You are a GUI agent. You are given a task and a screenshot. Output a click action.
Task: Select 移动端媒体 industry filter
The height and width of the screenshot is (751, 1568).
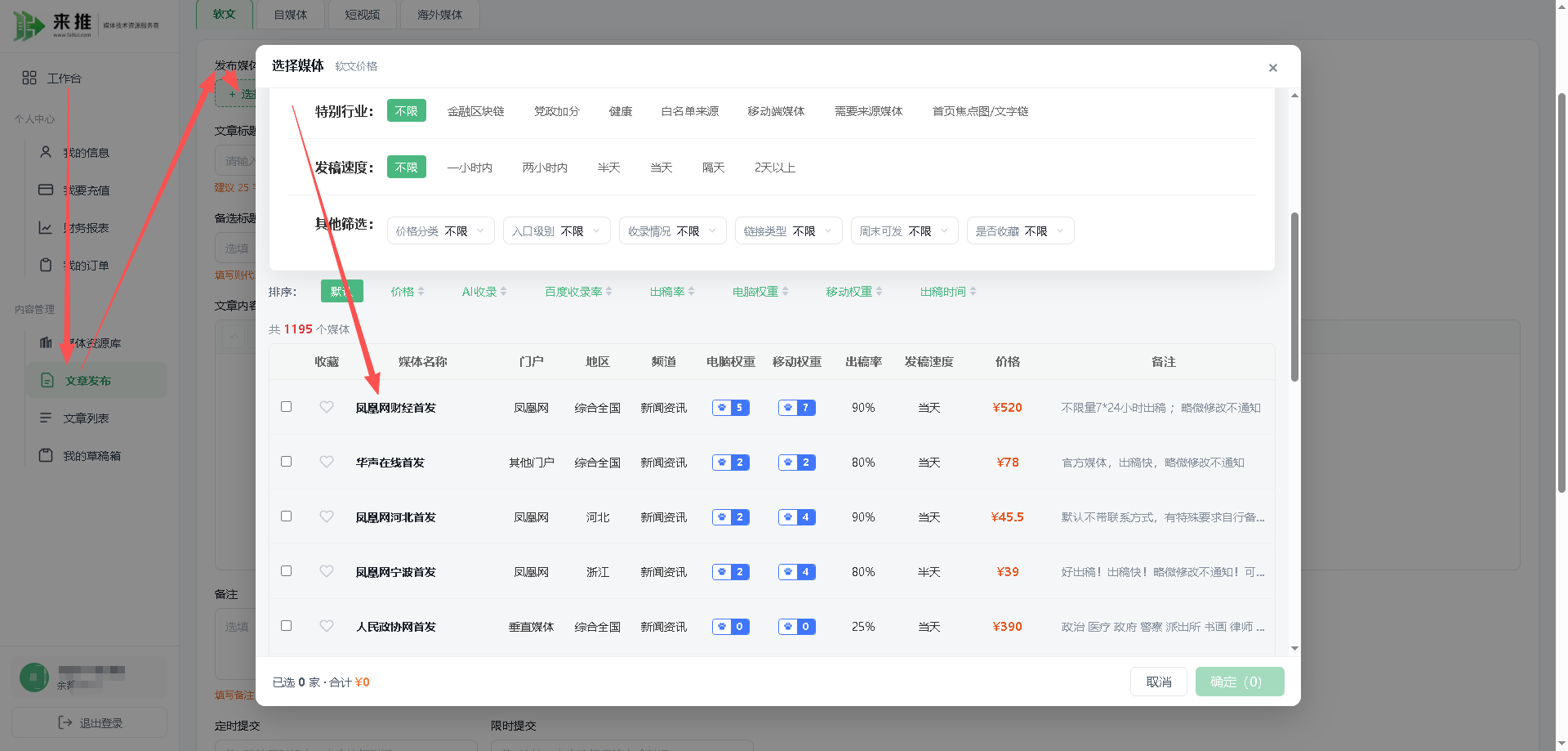(x=776, y=111)
